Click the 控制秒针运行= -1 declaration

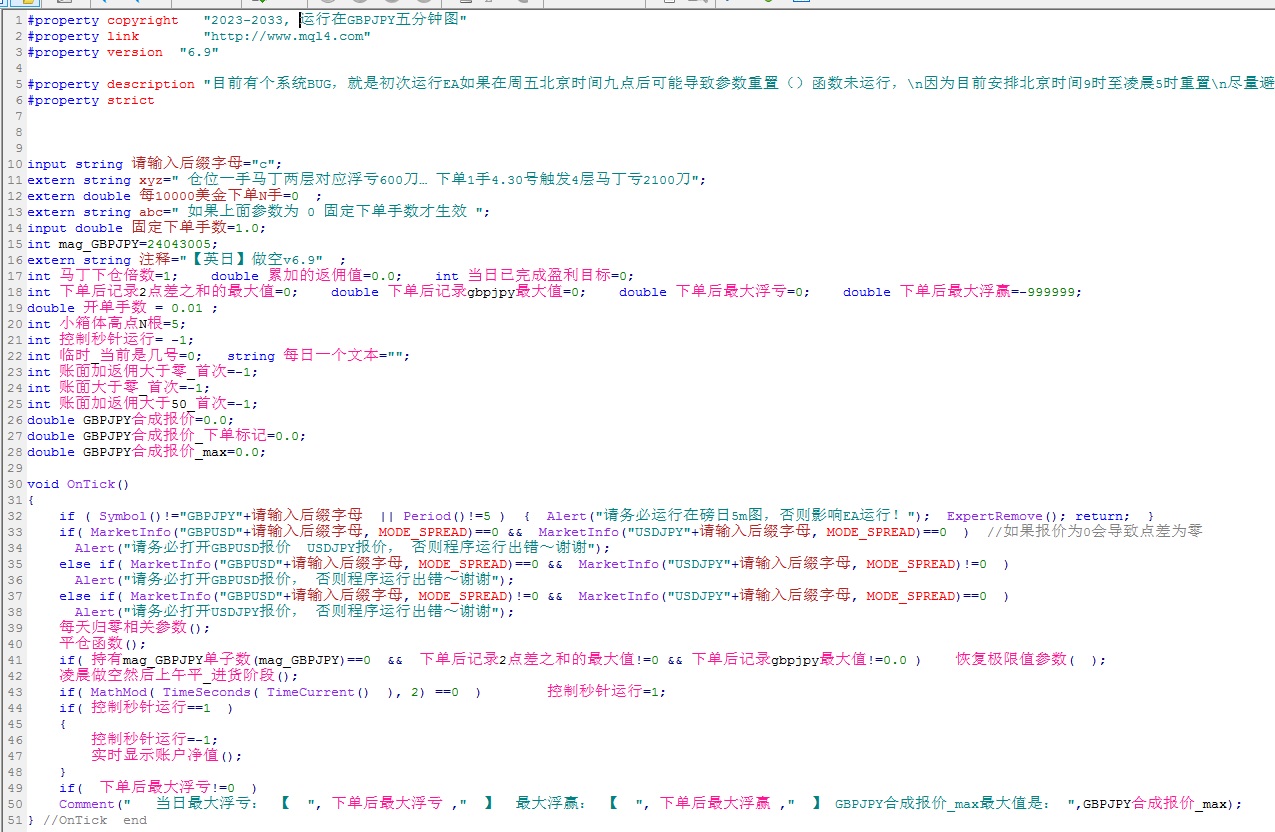[110, 340]
